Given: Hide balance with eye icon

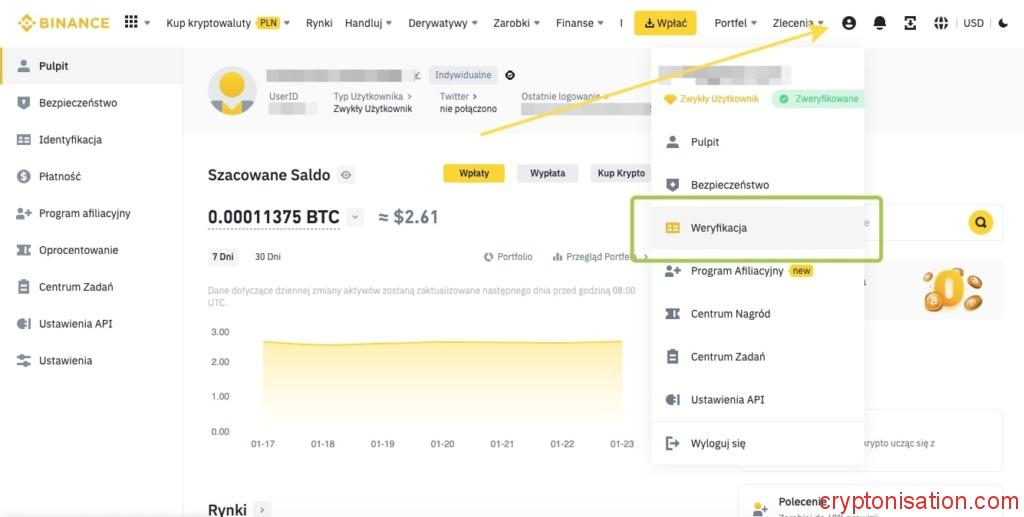Looking at the screenshot, I should click(346, 175).
